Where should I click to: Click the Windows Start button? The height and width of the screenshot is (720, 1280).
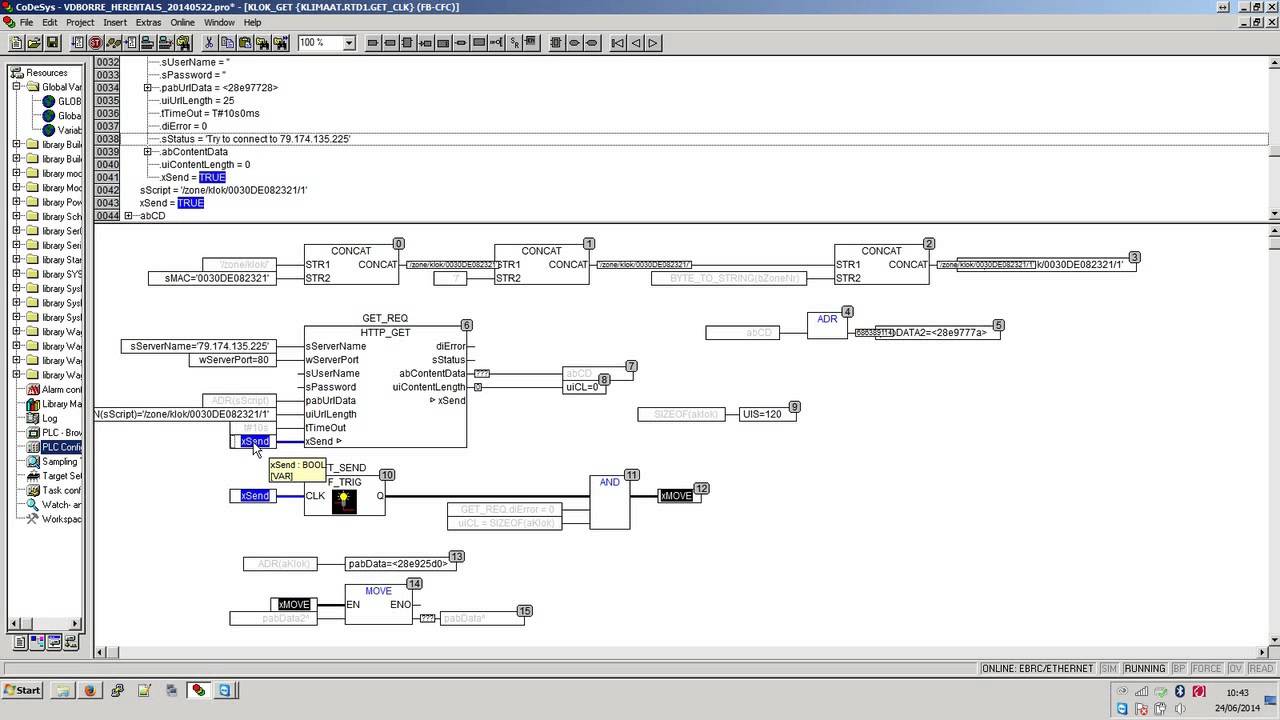(22, 690)
